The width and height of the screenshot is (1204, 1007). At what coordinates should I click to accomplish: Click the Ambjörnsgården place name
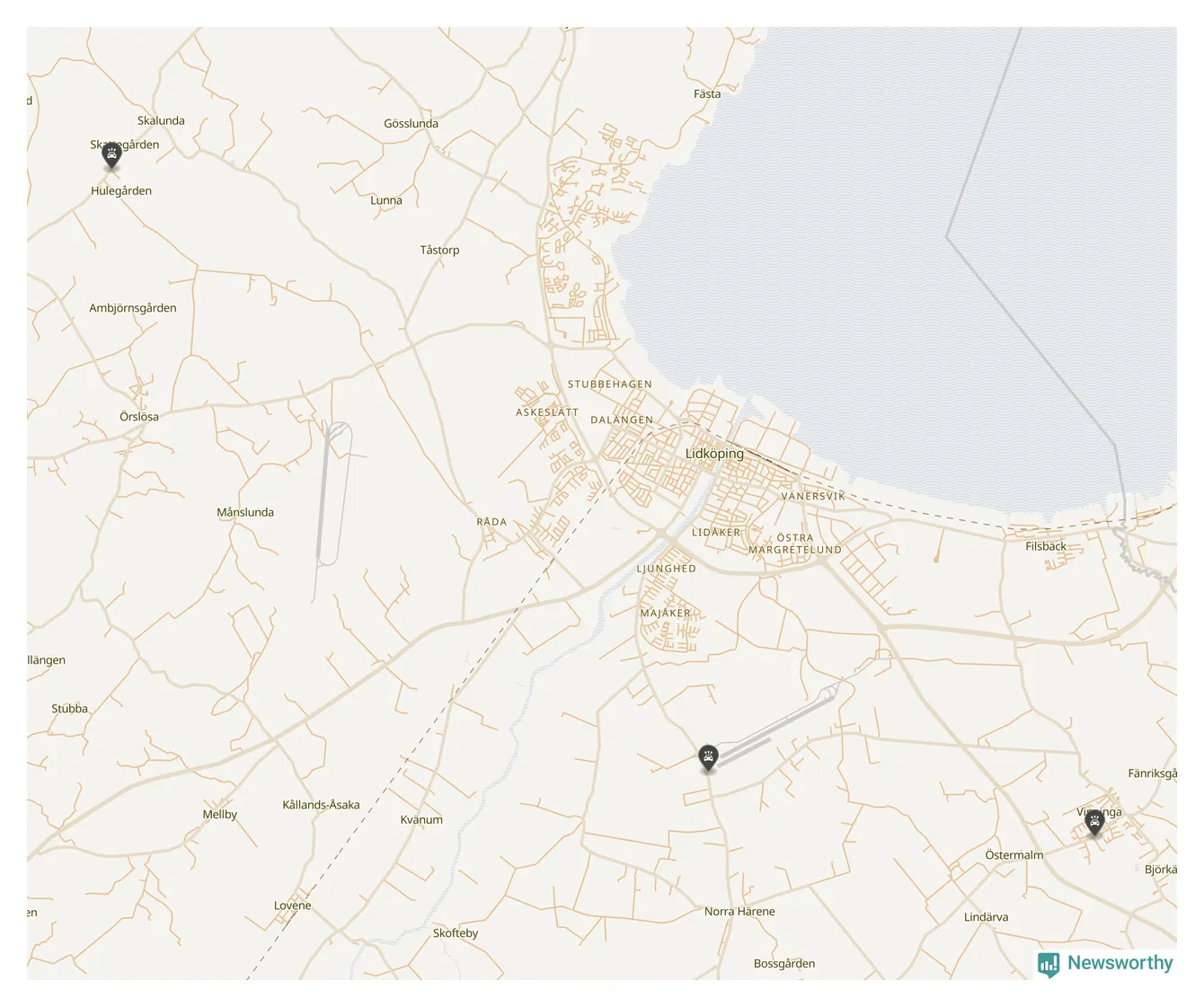click(x=133, y=308)
